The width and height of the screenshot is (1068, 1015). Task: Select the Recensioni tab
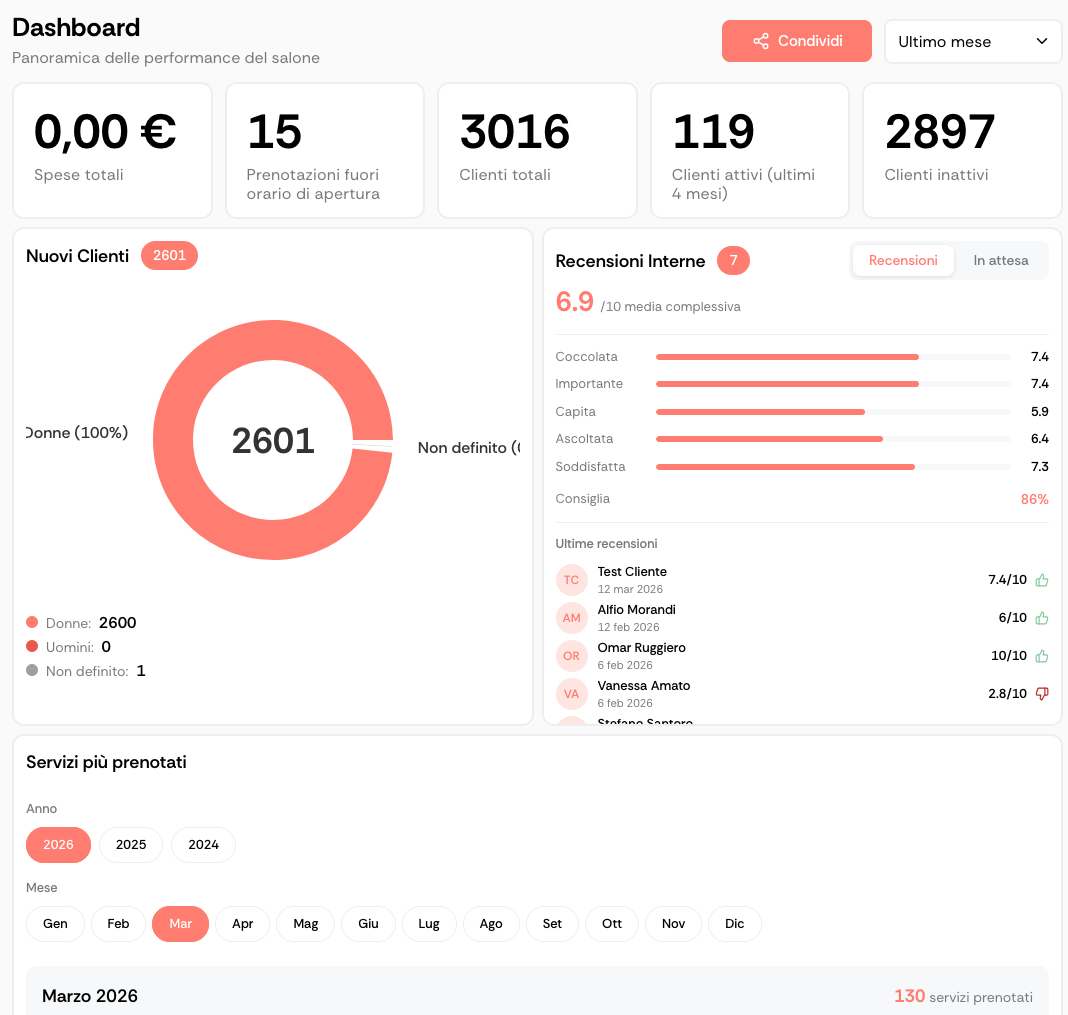[903, 261]
